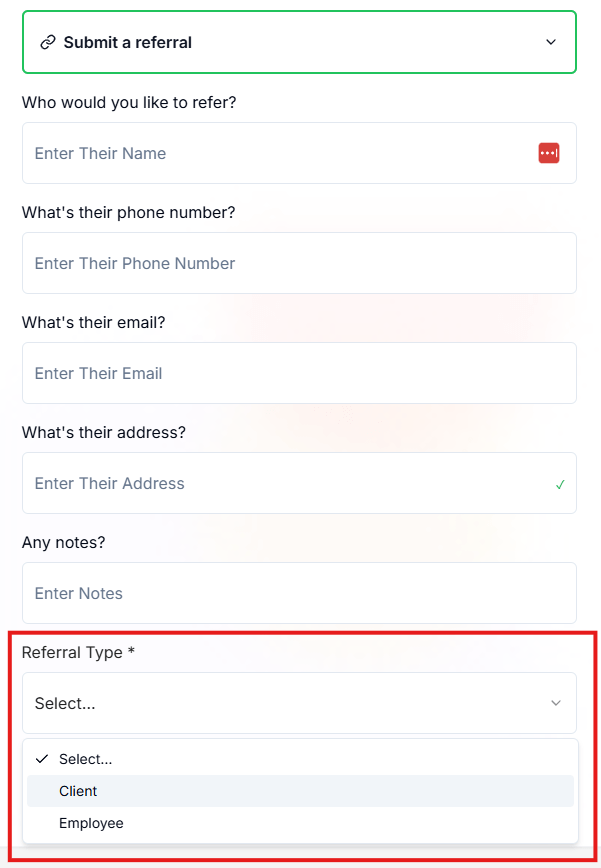This screenshot has width=601, height=868.
Task: Click the link icon beside Submit a referral
Action: click(48, 42)
